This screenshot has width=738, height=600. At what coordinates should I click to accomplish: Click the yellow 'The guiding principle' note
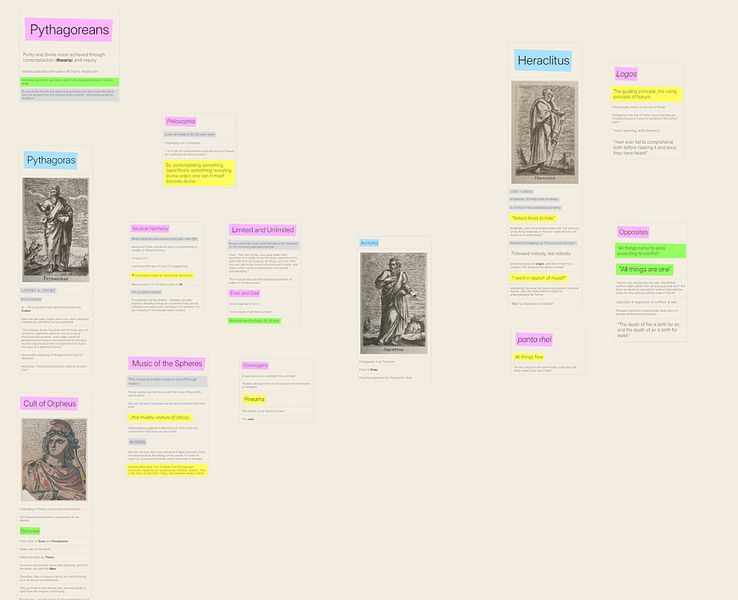tap(647, 94)
